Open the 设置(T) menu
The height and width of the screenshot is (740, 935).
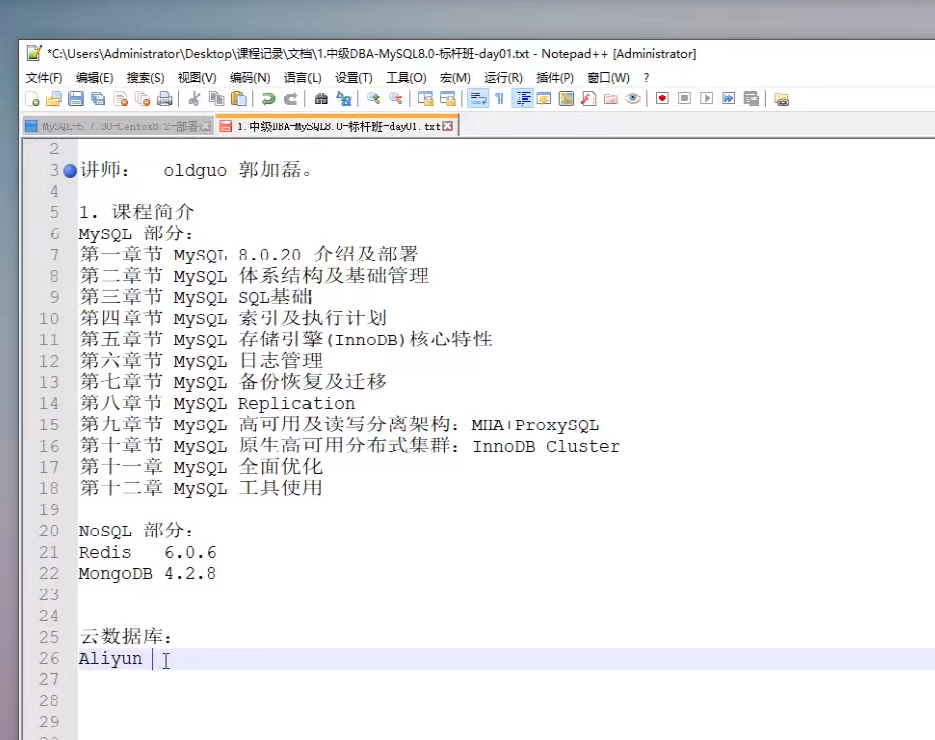[x=354, y=78]
